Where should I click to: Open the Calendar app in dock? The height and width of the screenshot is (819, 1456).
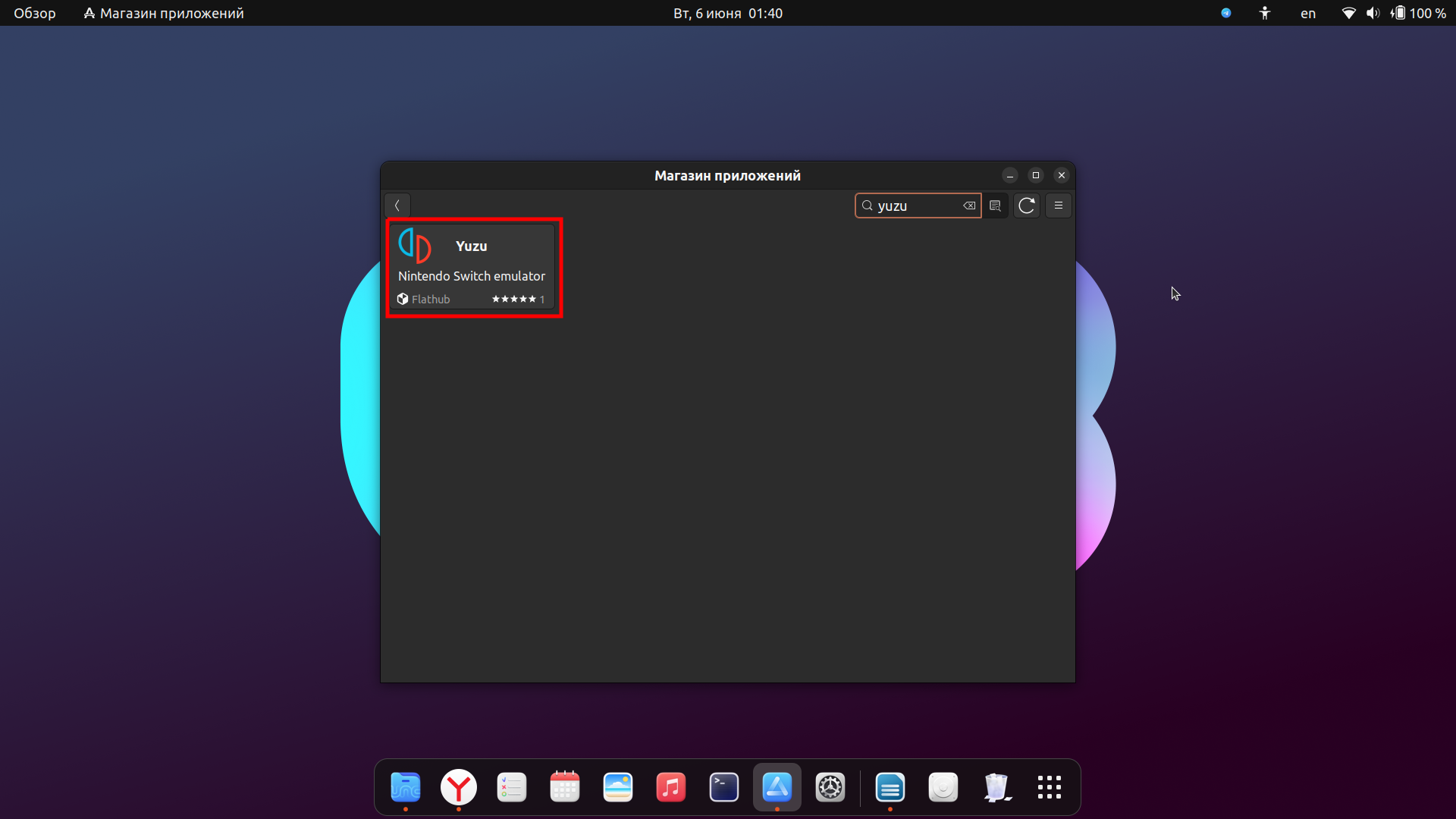[565, 787]
